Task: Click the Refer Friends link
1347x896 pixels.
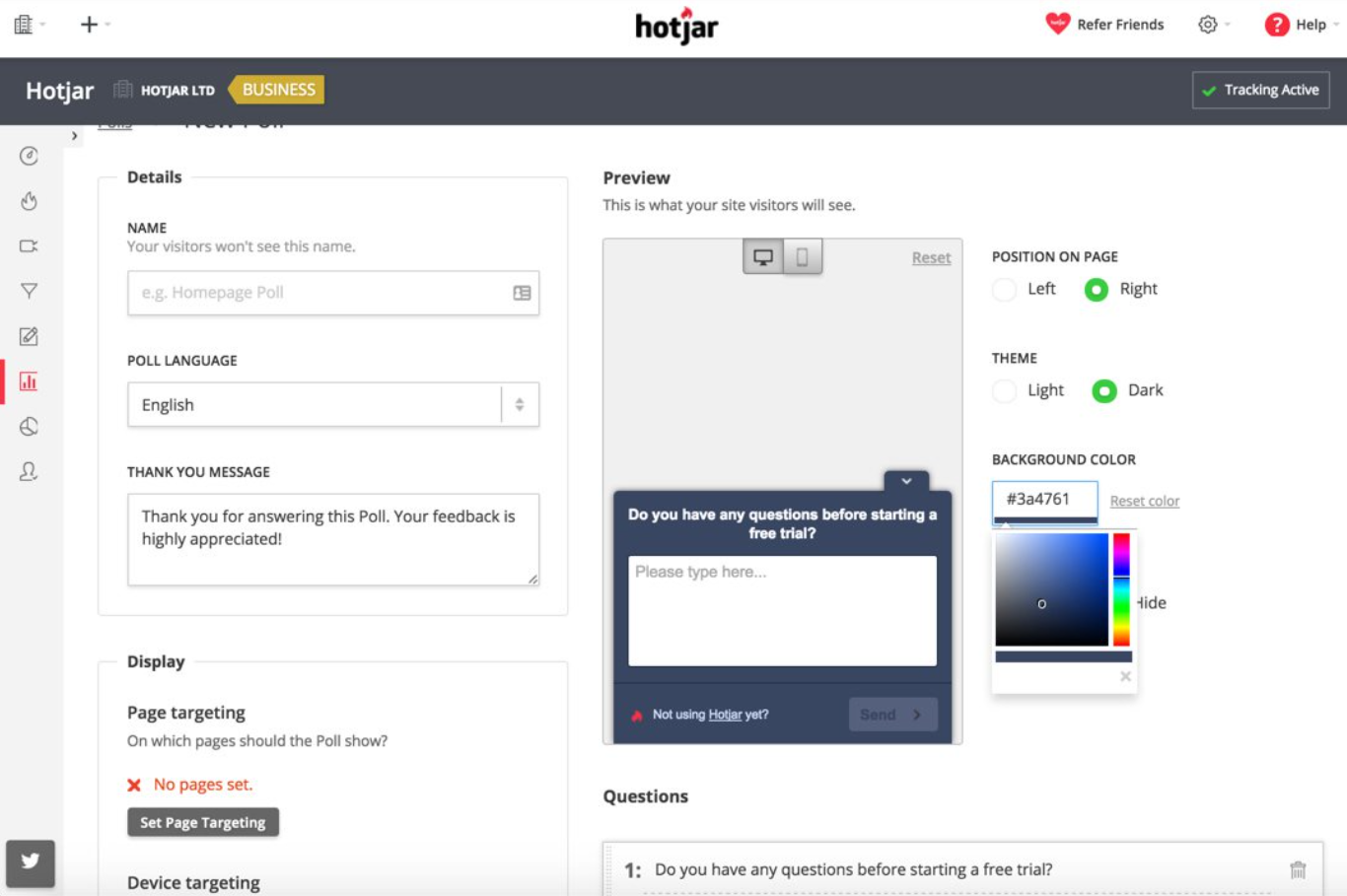Action: click(1120, 25)
